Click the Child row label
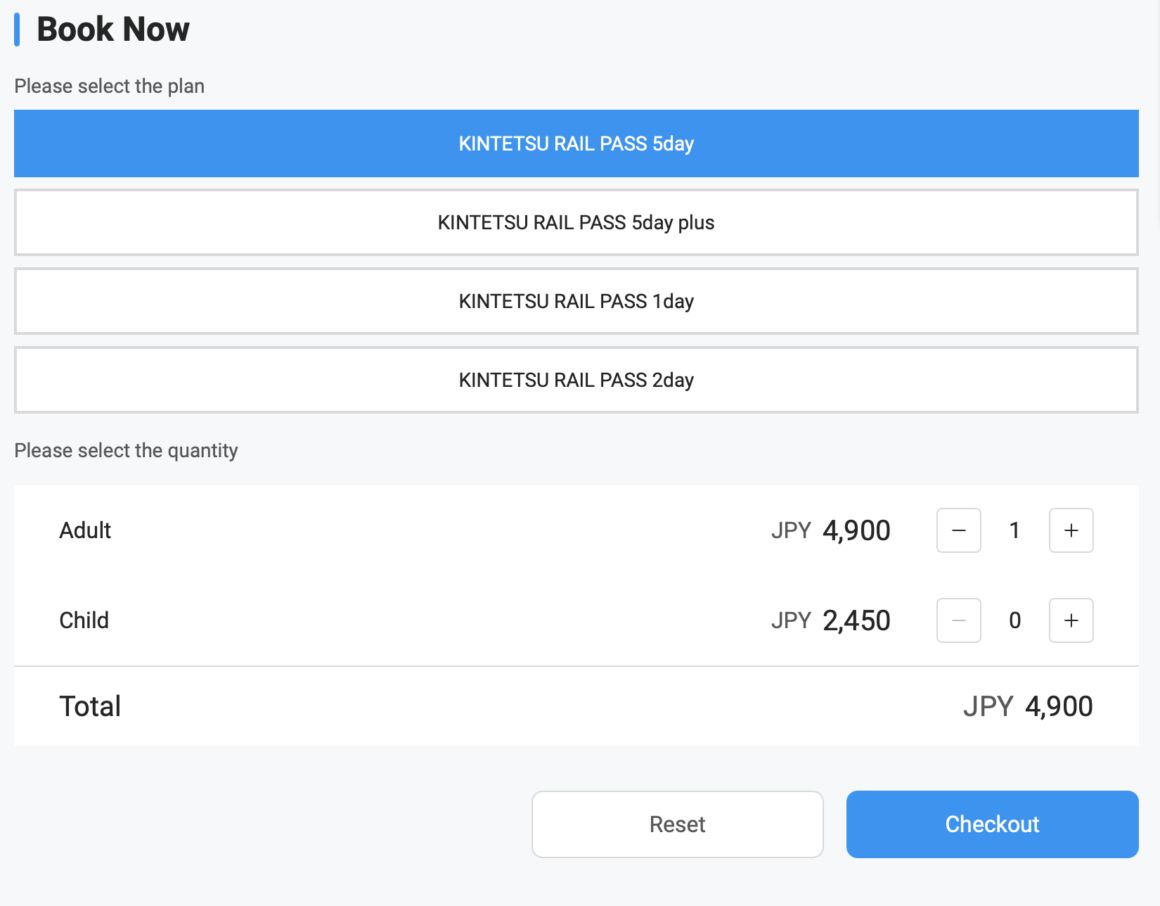 point(84,621)
